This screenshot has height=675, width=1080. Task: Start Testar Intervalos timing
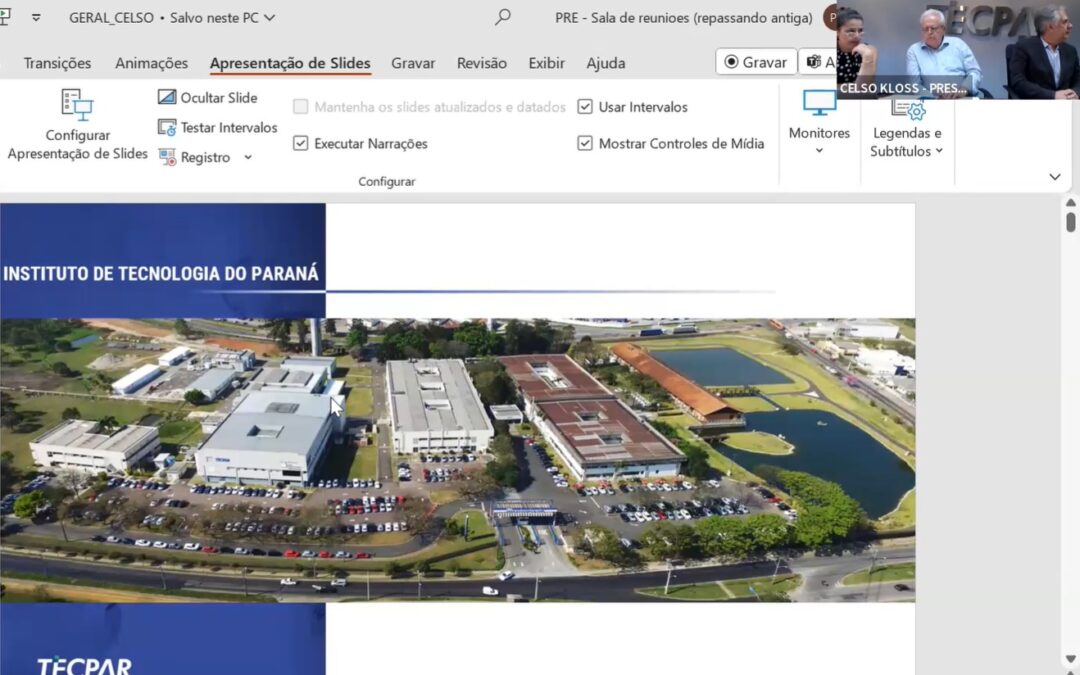click(218, 127)
